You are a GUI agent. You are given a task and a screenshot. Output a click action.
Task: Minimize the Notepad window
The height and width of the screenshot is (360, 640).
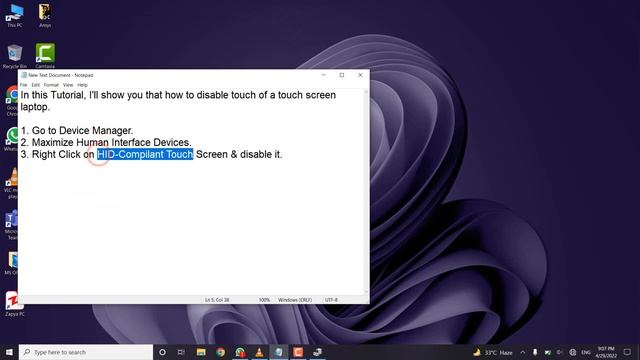(324, 75)
